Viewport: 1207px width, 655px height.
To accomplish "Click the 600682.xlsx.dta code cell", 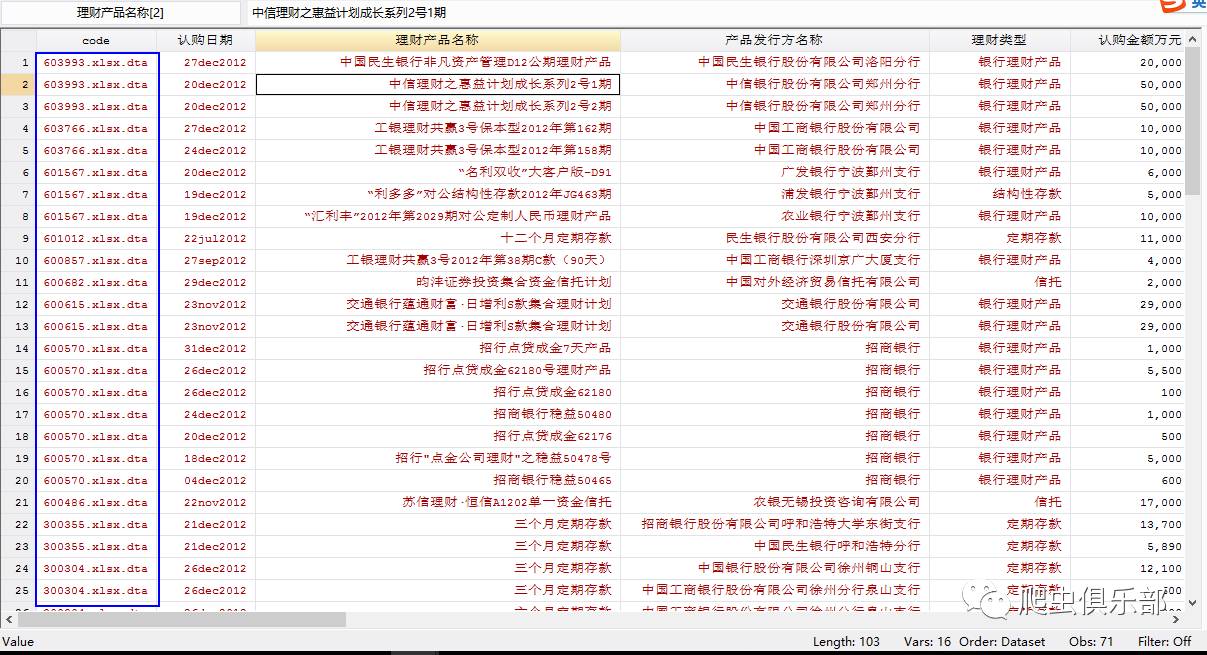I will (96, 282).
